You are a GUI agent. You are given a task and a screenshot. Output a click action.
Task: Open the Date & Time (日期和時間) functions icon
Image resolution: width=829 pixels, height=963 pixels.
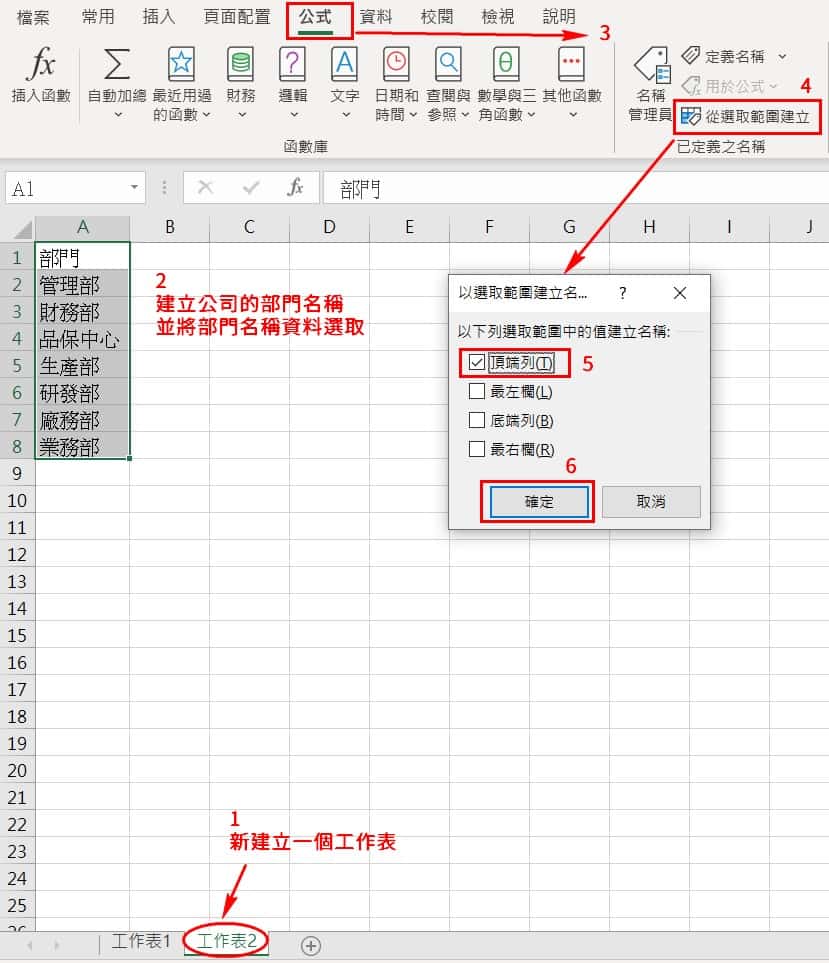pos(396,66)
